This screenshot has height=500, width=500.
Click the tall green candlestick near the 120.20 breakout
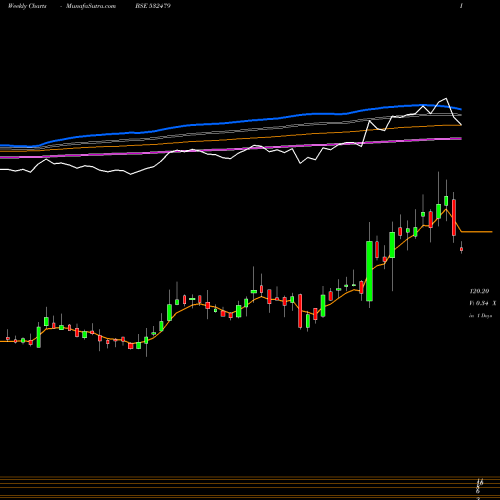pyautogui.click(x=369, y=271)
